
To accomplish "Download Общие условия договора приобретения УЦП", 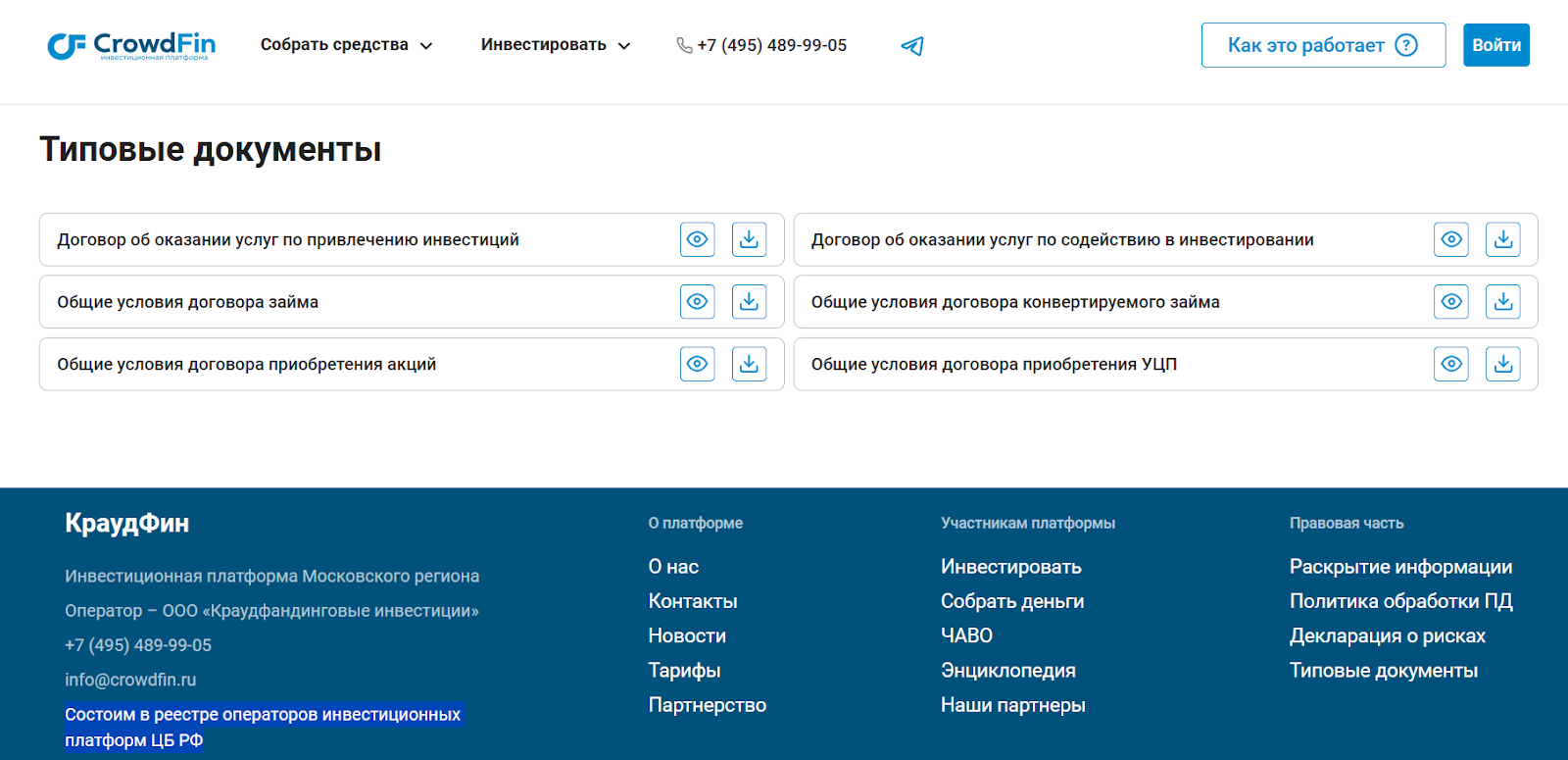I will point(1503,364).
